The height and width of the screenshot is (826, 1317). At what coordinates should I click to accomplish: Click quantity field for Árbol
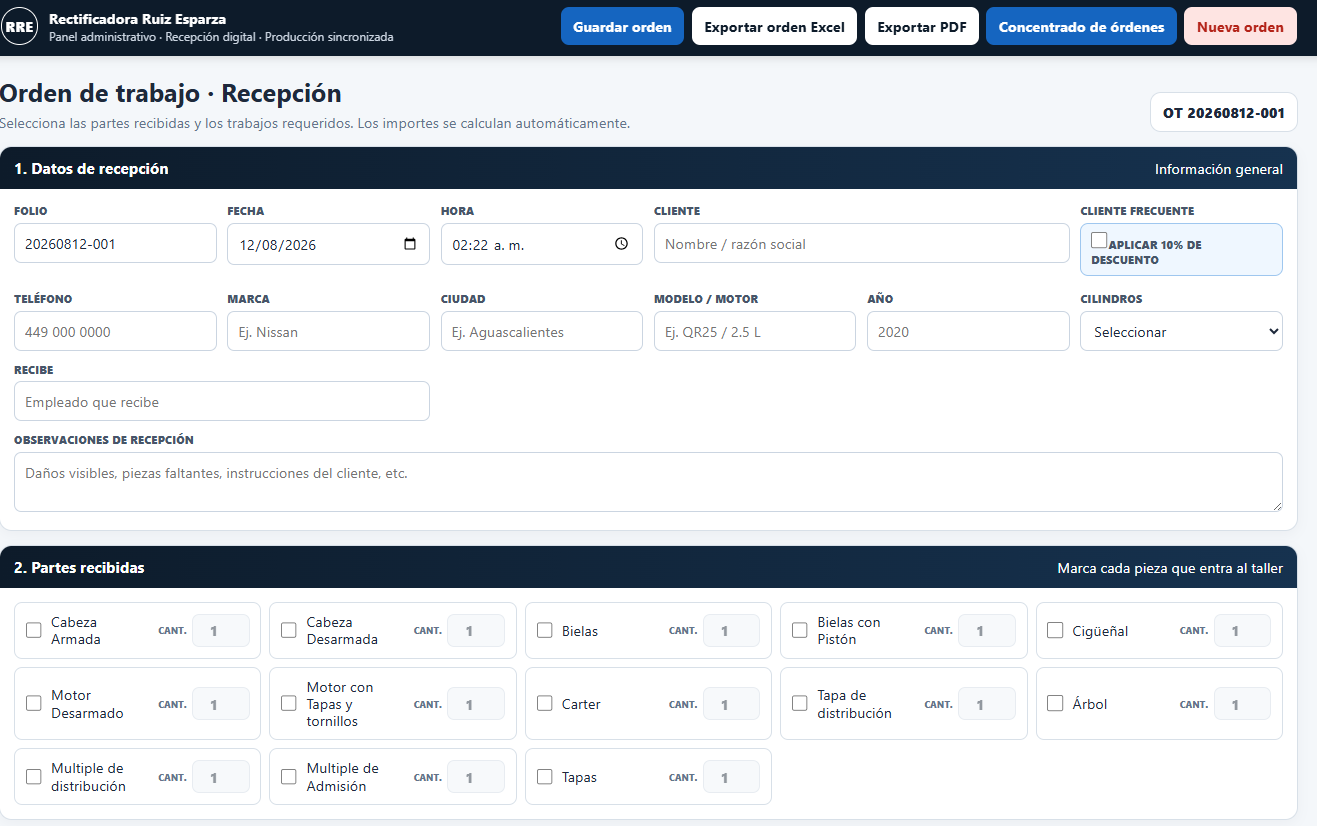(x=1242, y=704)
